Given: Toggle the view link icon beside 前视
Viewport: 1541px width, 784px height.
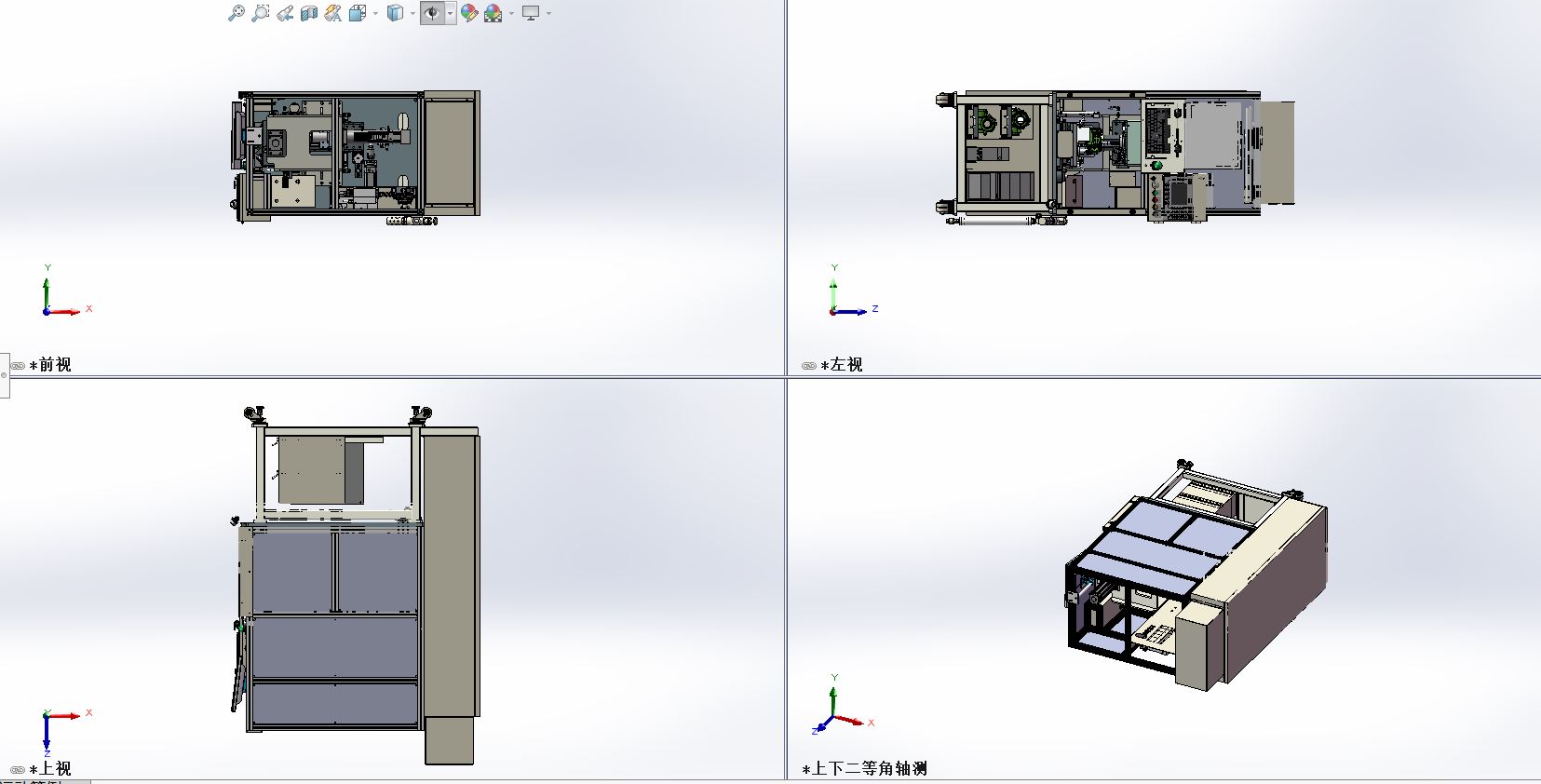Looking at the screenshot, I should (x=18, y=366).
